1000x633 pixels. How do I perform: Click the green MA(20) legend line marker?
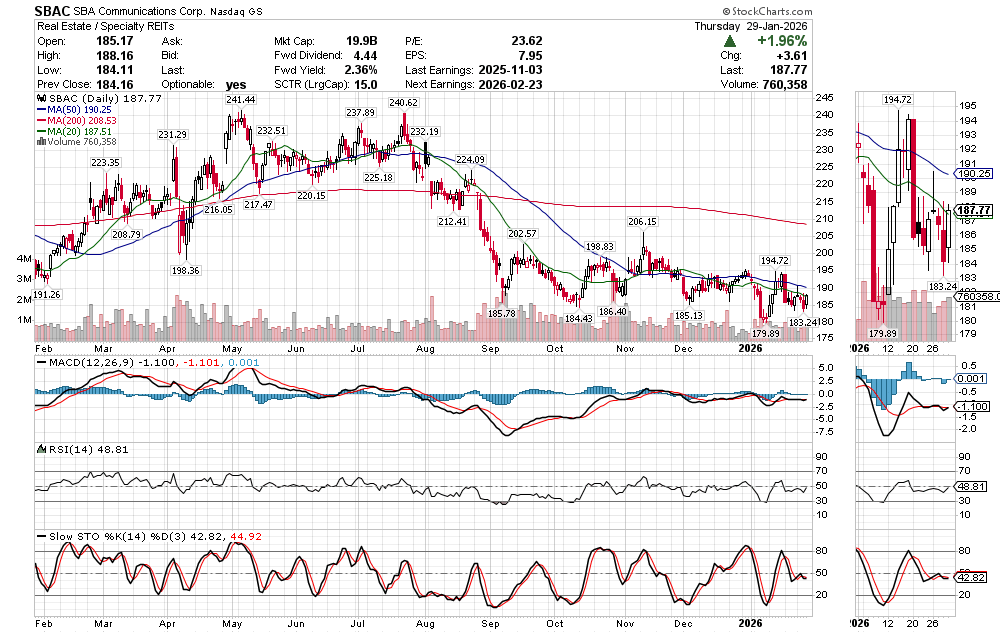(x=40, y=131)
